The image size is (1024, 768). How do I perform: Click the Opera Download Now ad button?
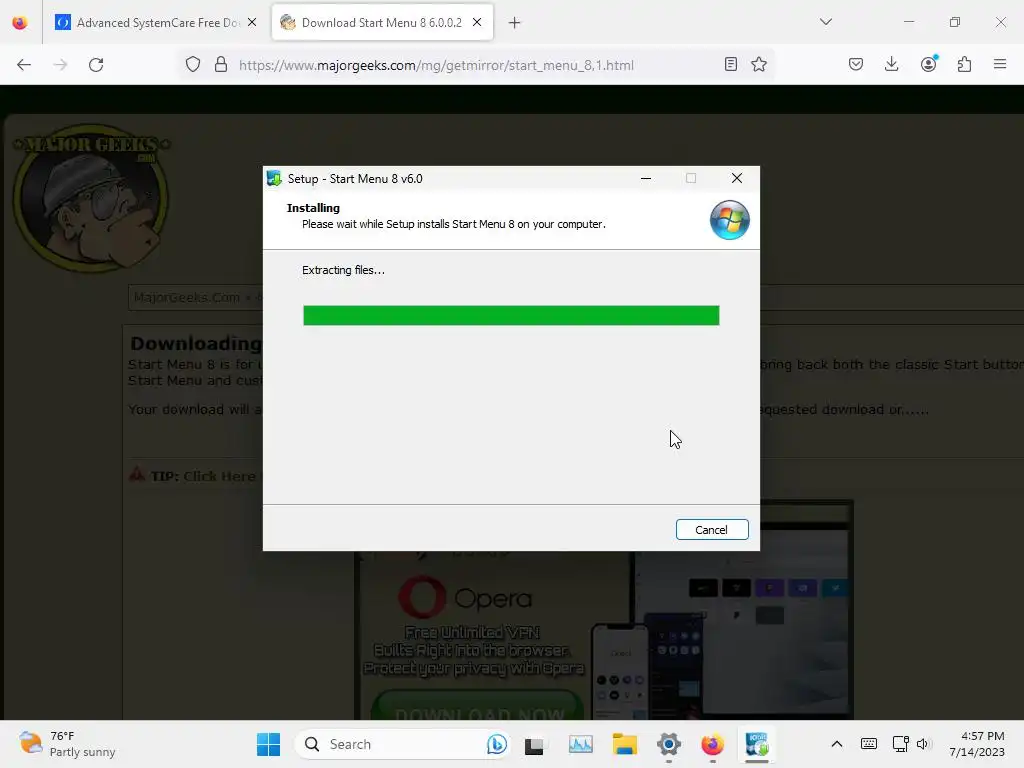(477, 707)
